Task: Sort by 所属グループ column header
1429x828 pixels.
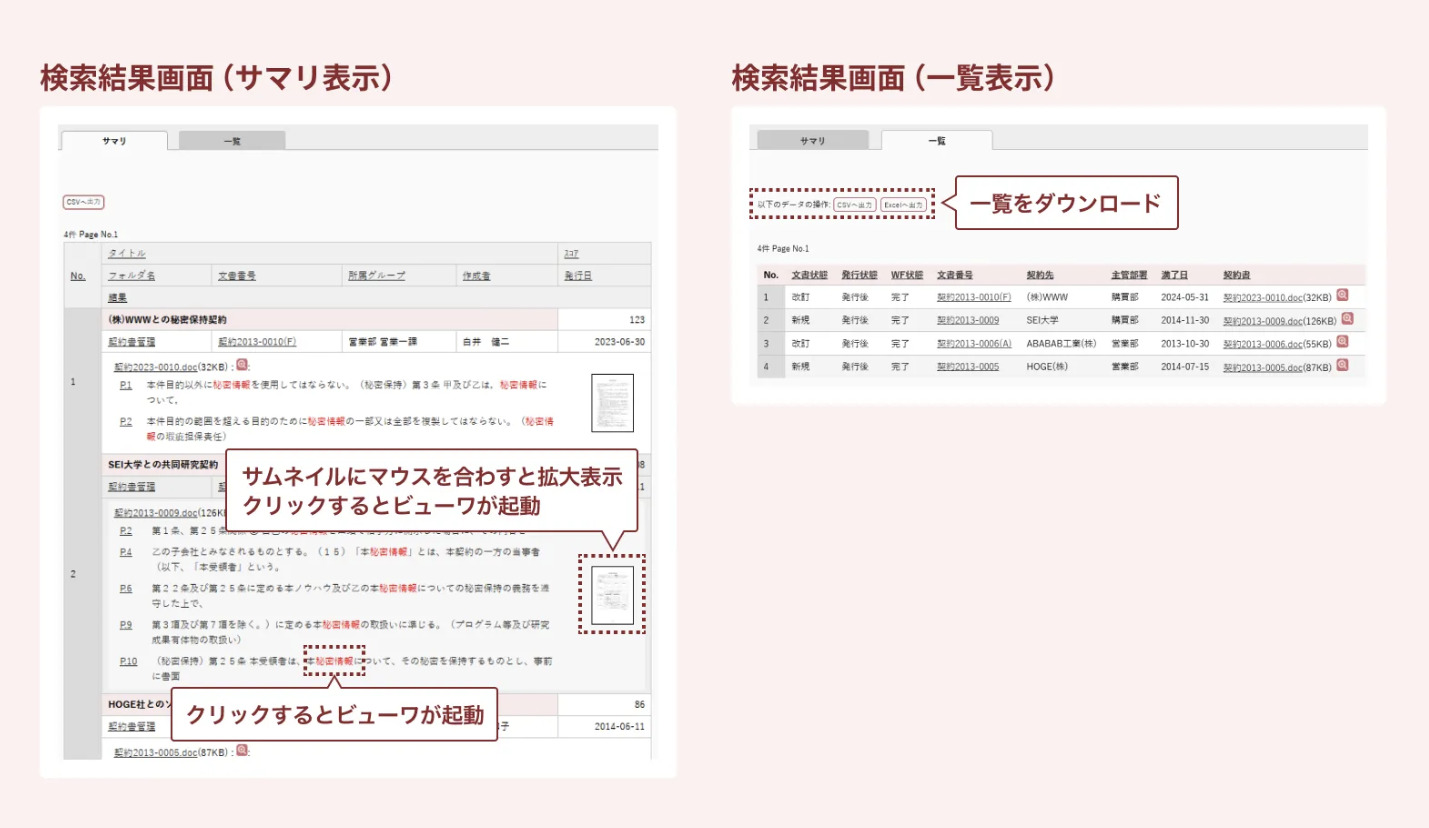Action: (x=376, y=276)
